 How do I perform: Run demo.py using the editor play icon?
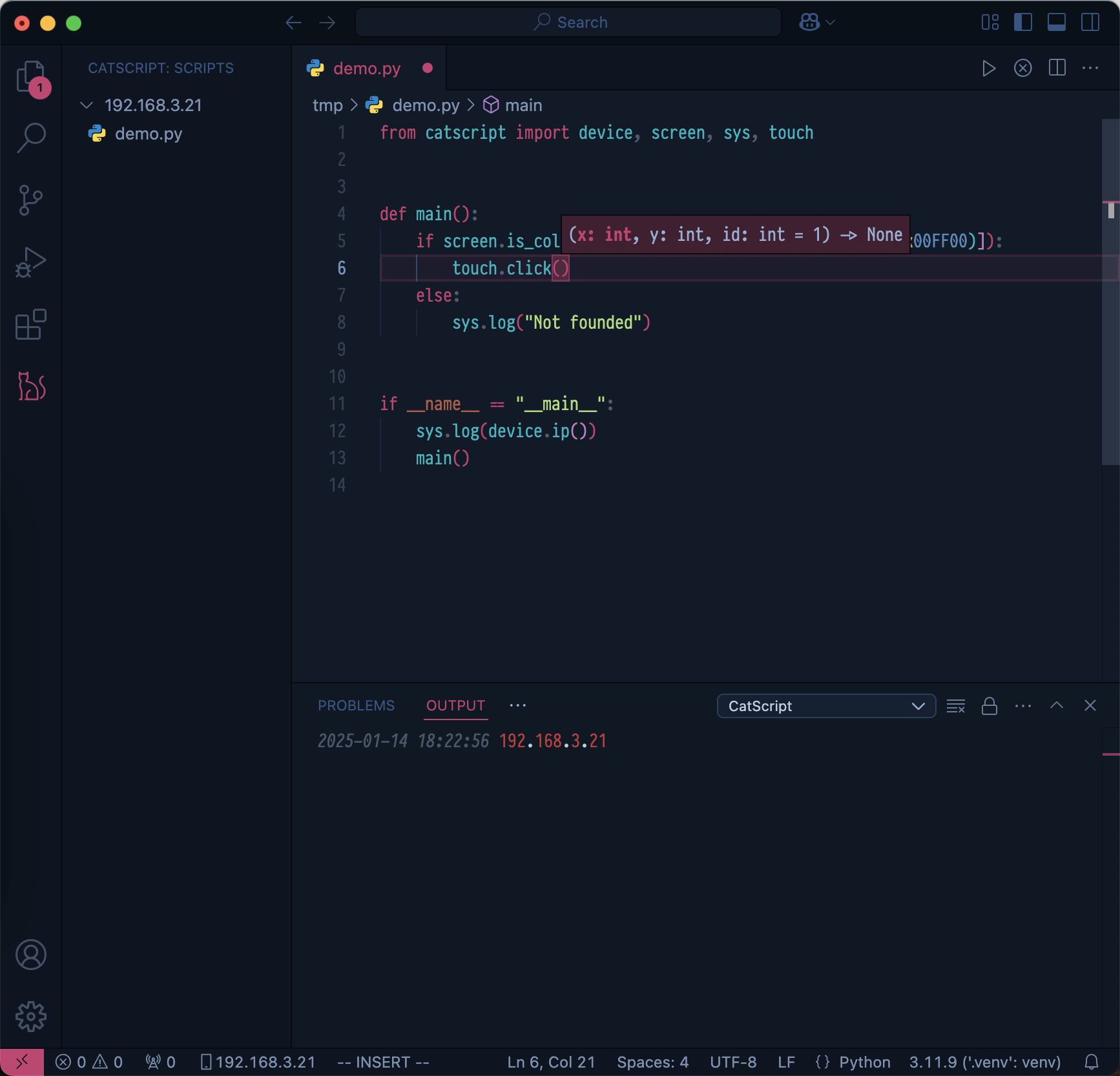pyautogui.click(x=988, y=68)
